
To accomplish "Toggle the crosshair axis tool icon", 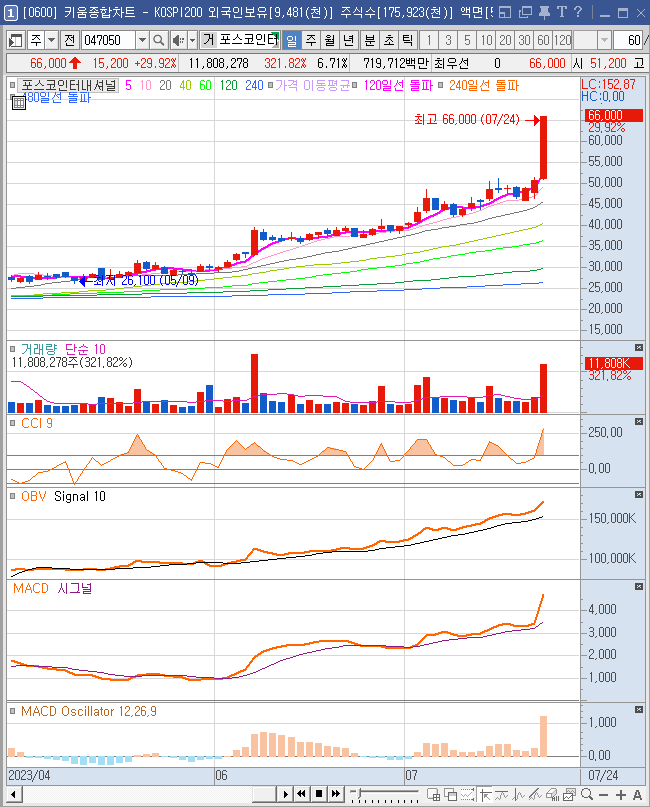I will coord(485,795).
